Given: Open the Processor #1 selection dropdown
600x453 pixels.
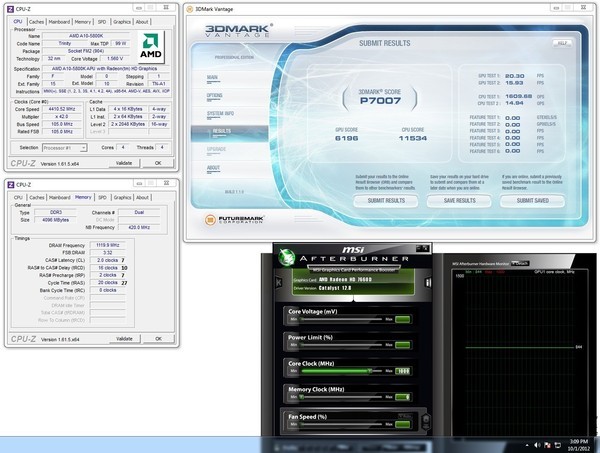Looking at the screenshot, I should [65, 148].
